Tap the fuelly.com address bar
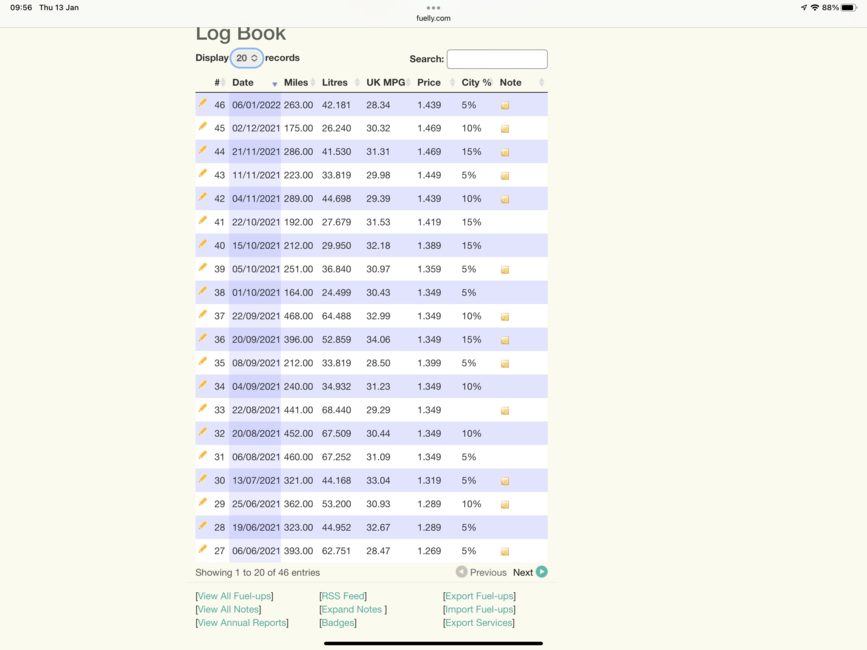The height and width of the screenshot is (650, 867). point(434,18)
